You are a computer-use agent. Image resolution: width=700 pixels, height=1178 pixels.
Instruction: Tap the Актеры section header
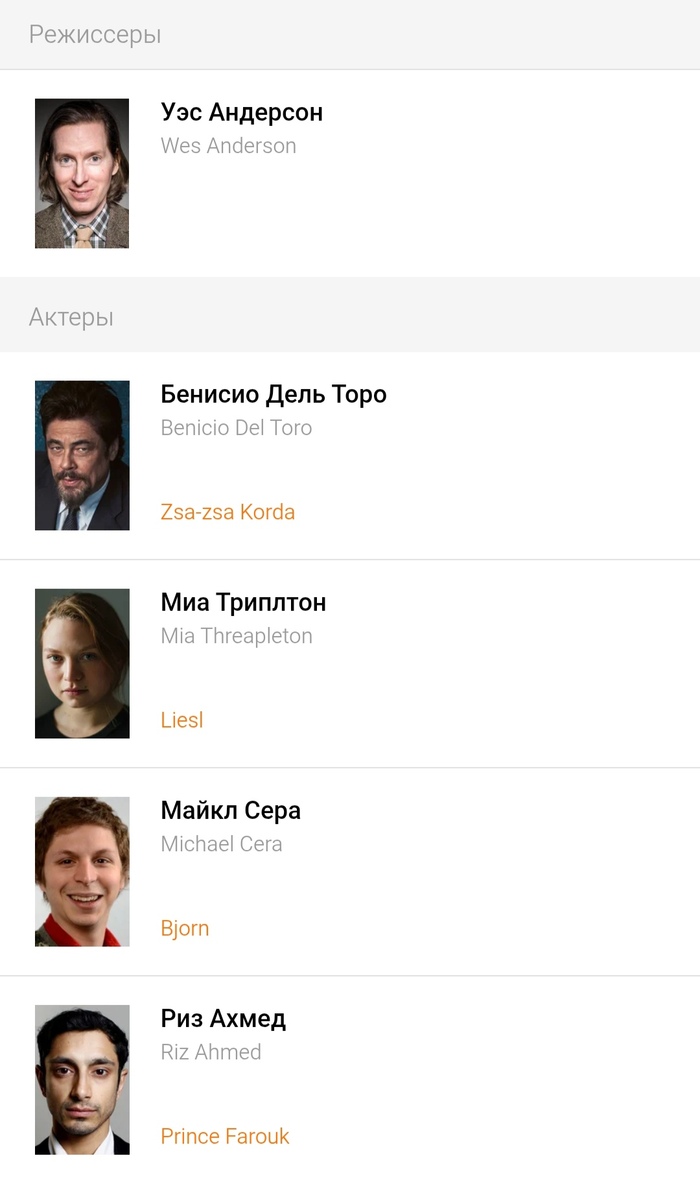[71, 318]
